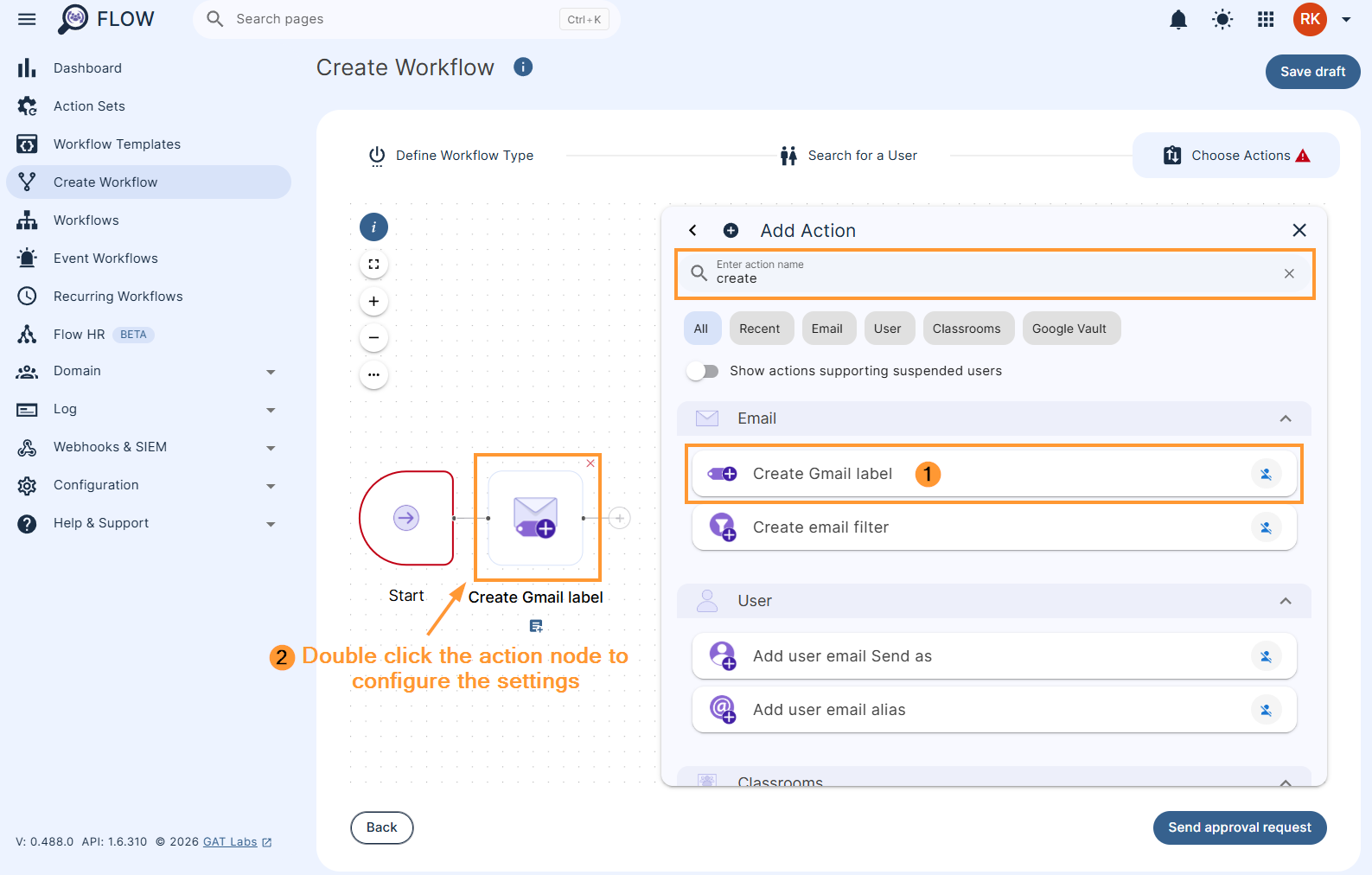This screenshot has height=875, width=1372.
Task: Click the FLOW logo icon
Action: (73, 19)
